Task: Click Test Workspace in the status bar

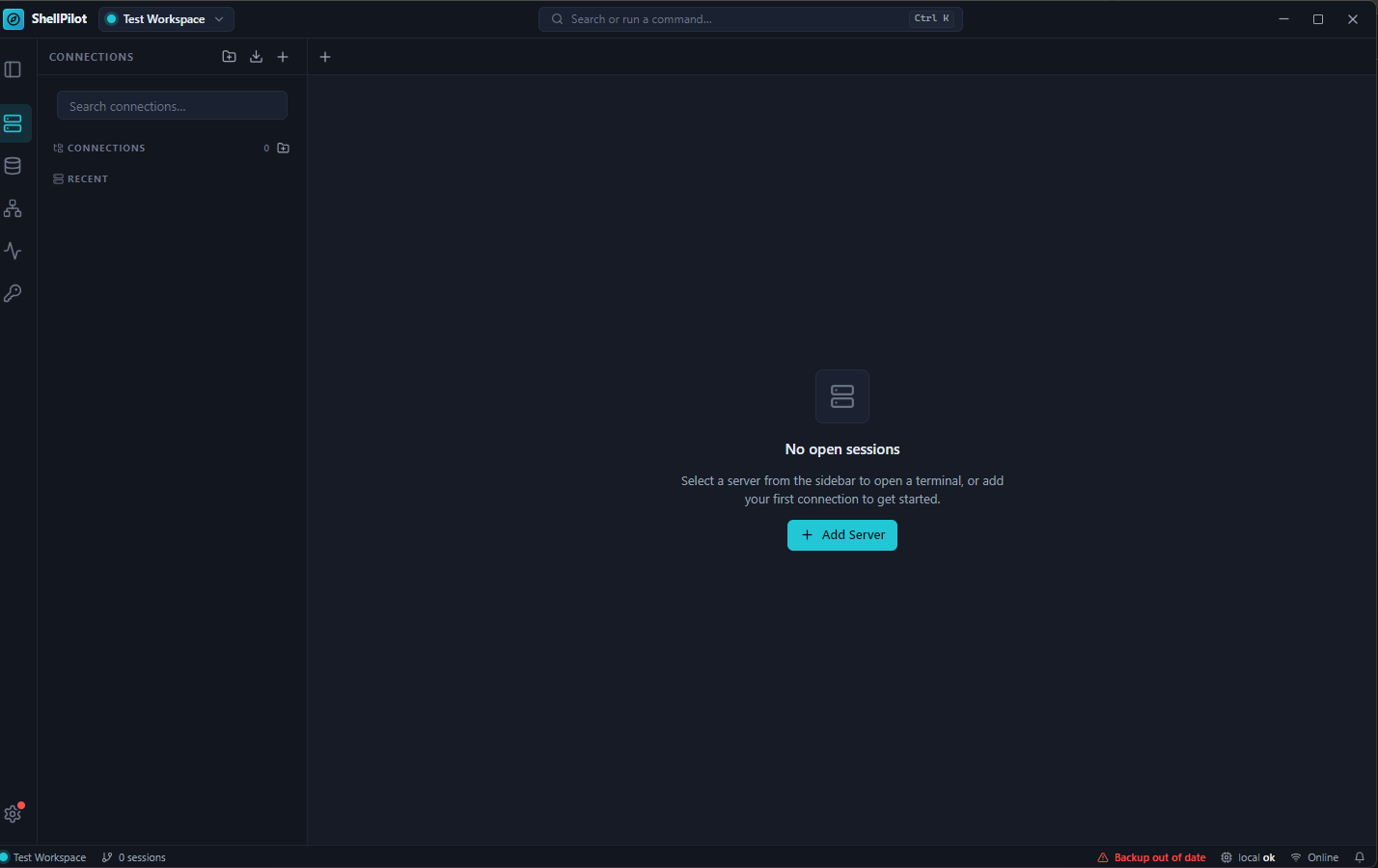Action: (x=43, y=857)
